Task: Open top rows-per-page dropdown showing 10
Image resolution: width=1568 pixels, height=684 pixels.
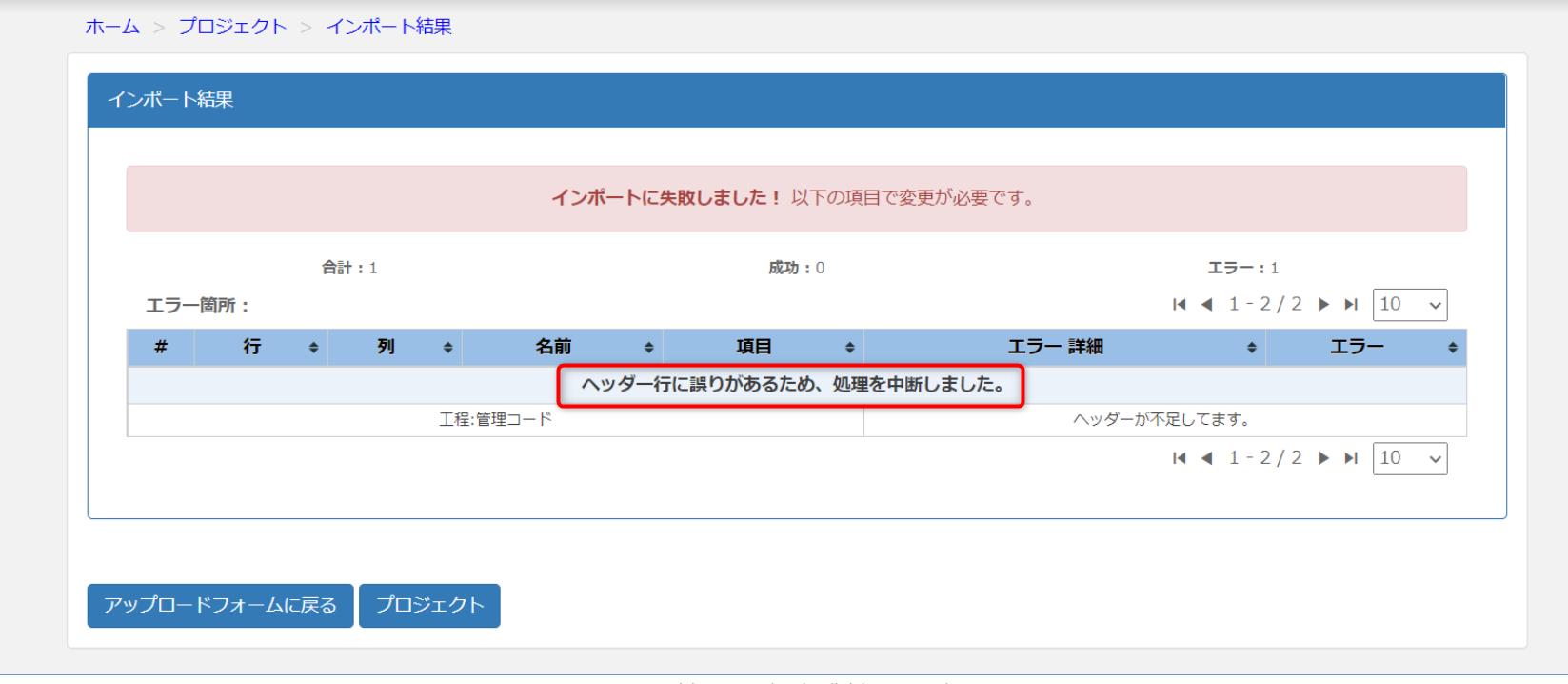Action: pos(1409,305)
